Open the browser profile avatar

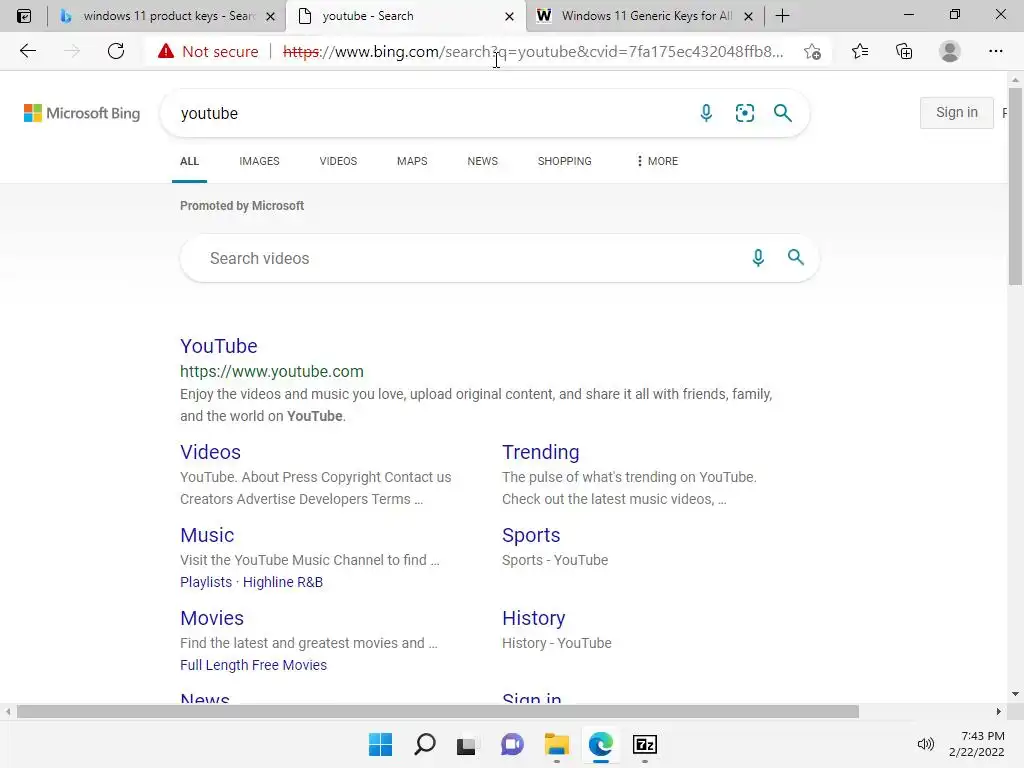click(x=950, y=51)
